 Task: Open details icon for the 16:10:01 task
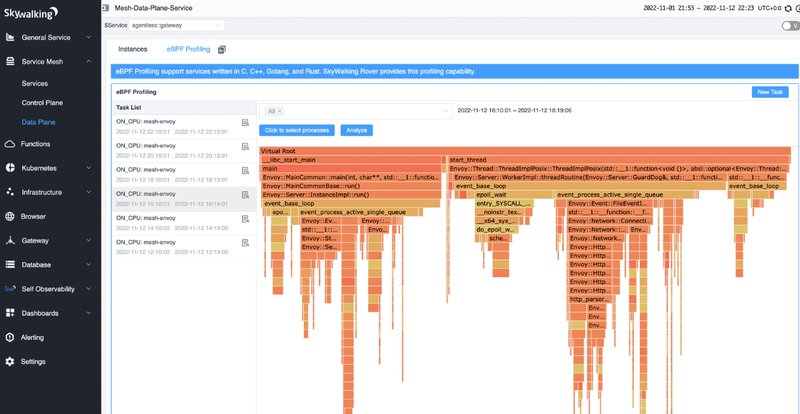(x=245, y=195)
